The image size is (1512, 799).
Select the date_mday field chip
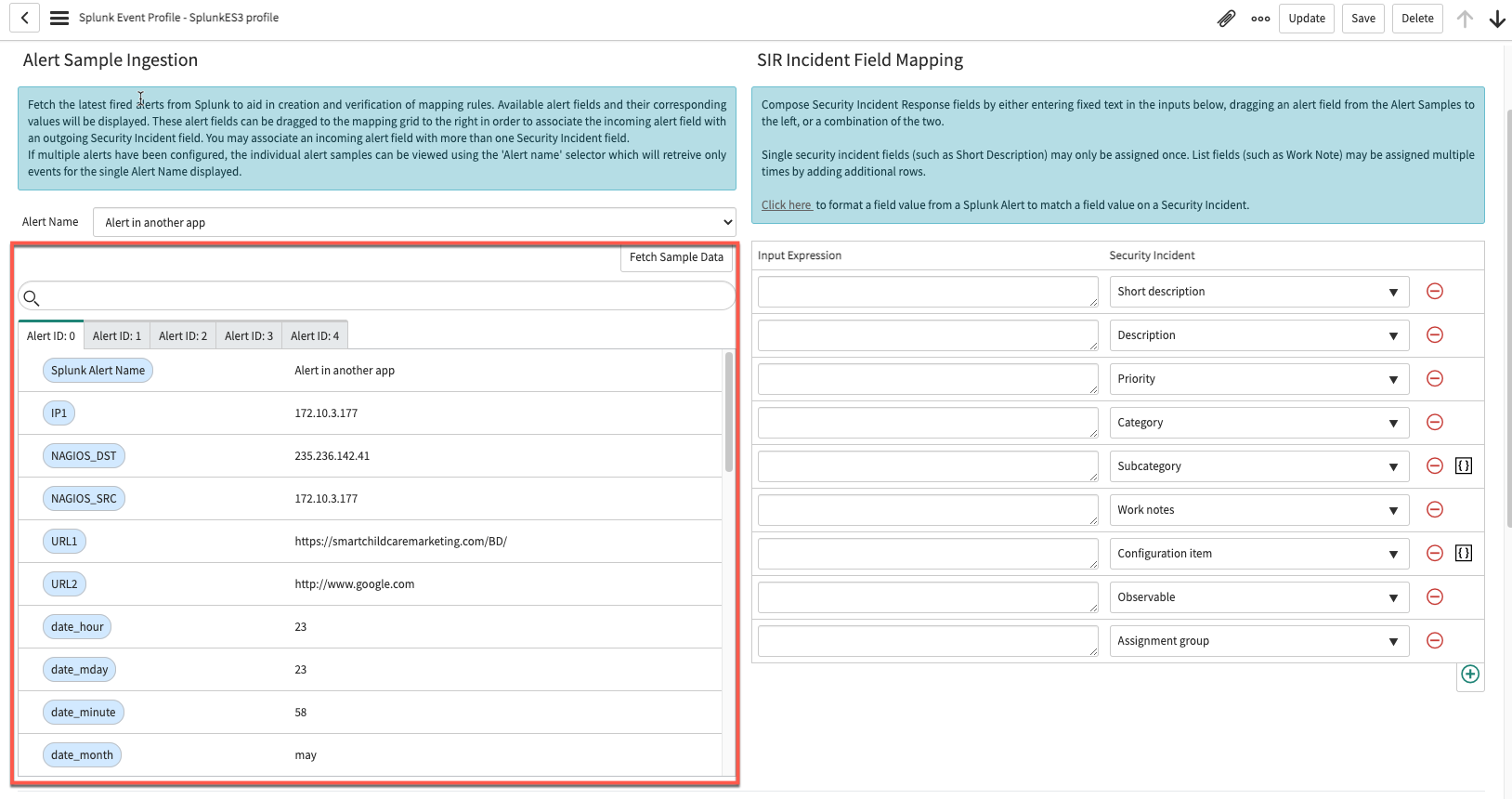pyautogui.click(x=80, y=670)
